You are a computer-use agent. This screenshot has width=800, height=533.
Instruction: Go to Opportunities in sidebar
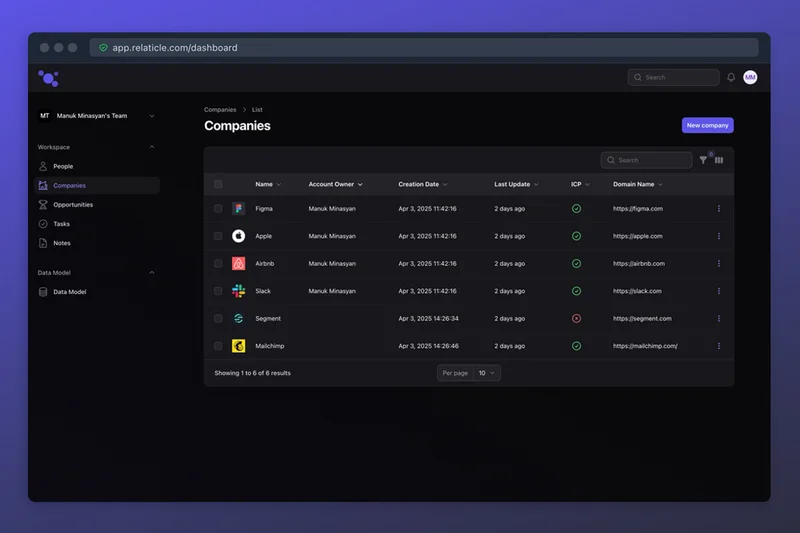tap(73, 205)
